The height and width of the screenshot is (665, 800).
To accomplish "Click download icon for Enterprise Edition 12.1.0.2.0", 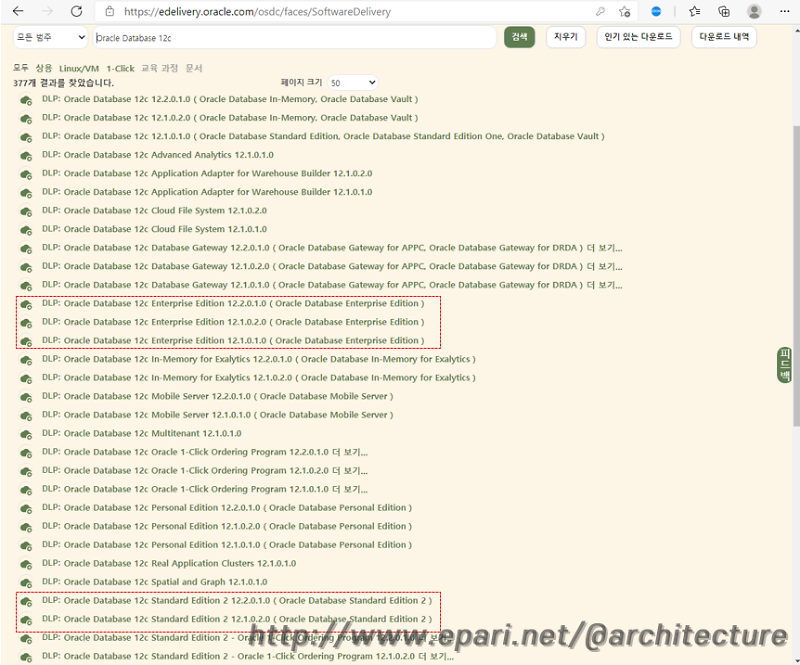I will tap(26, 323).
